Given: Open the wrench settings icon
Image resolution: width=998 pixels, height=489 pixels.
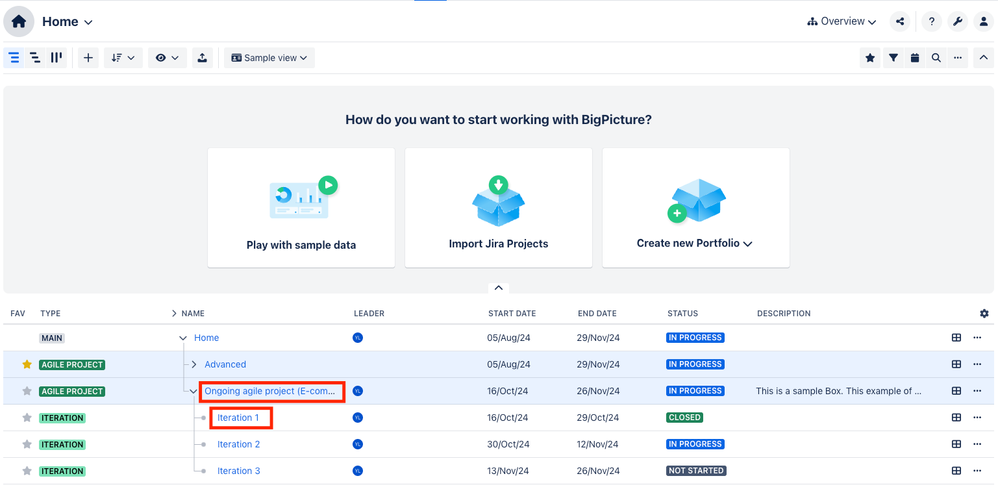Looking at the screenshot, I should (957, 22).
